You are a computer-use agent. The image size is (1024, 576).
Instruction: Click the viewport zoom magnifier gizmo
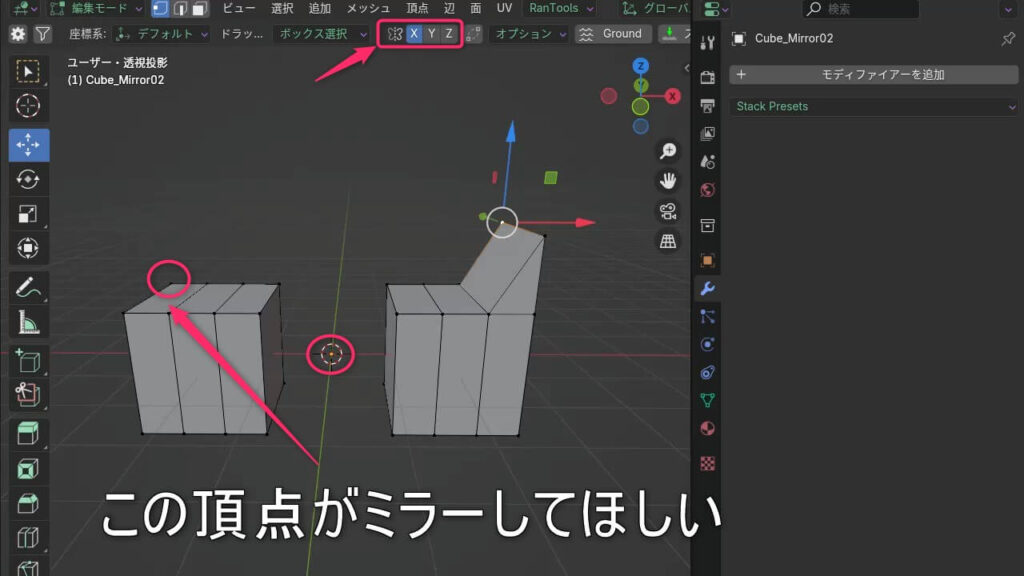coord(668,152)
